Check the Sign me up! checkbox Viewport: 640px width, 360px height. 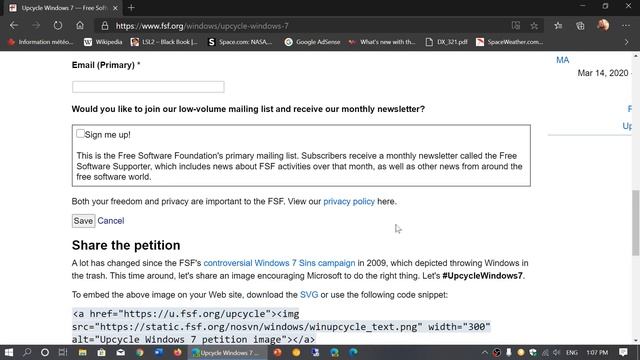coord(80,133)
